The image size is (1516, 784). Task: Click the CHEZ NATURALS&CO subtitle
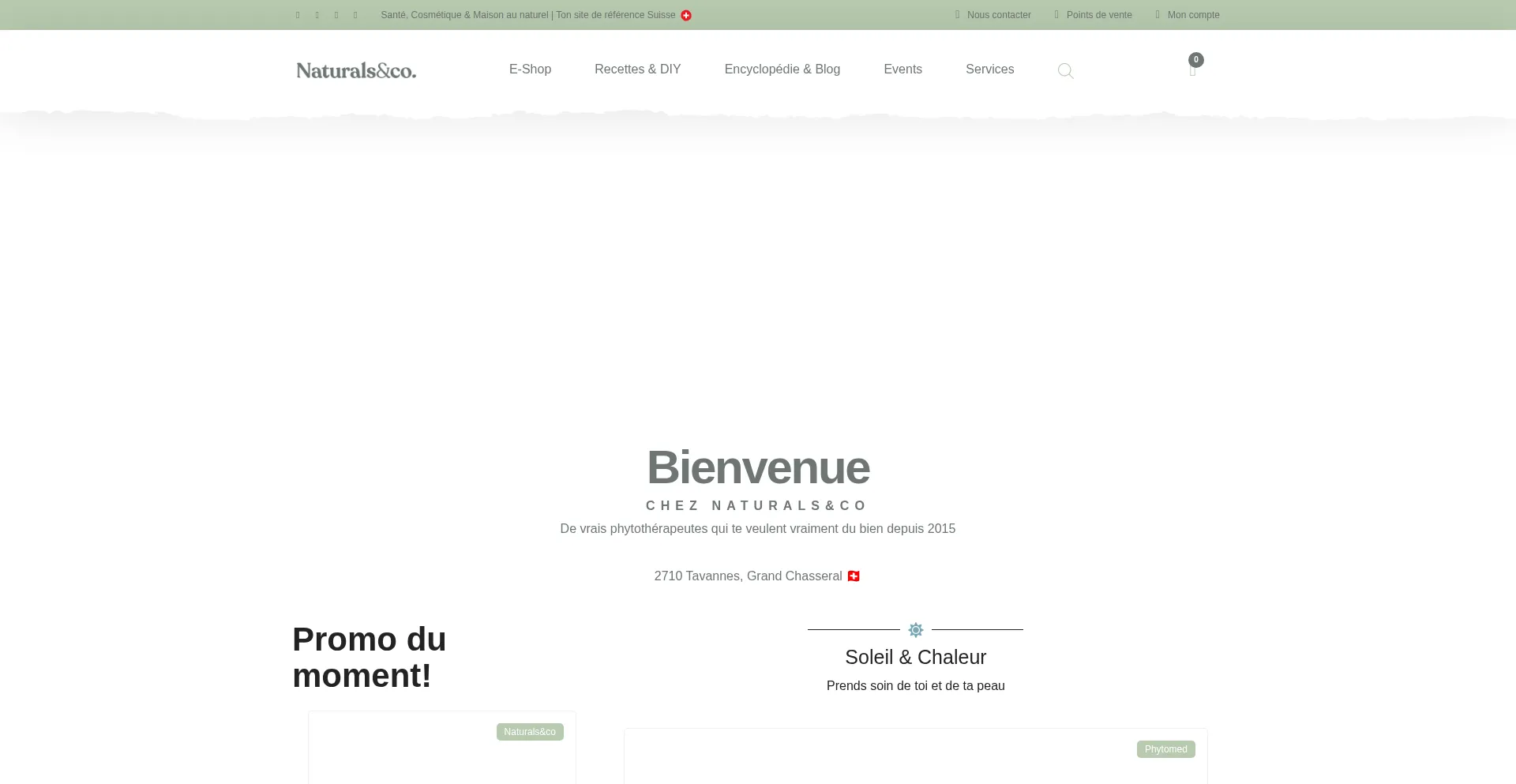[756, 505]
